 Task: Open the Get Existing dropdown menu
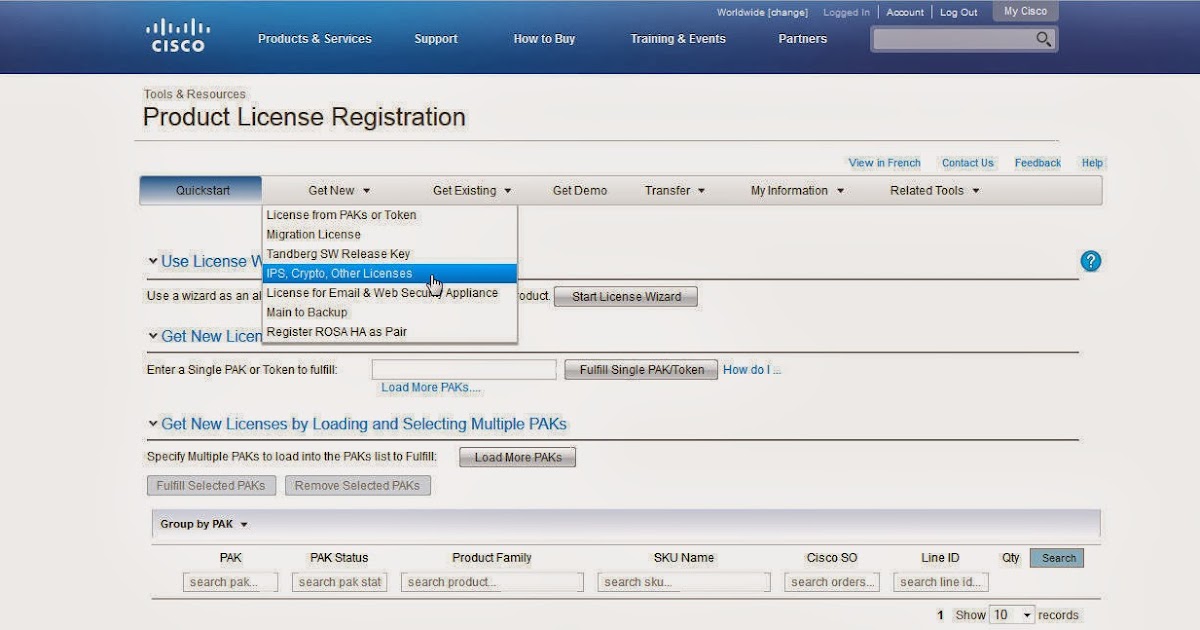click(472, 190)
